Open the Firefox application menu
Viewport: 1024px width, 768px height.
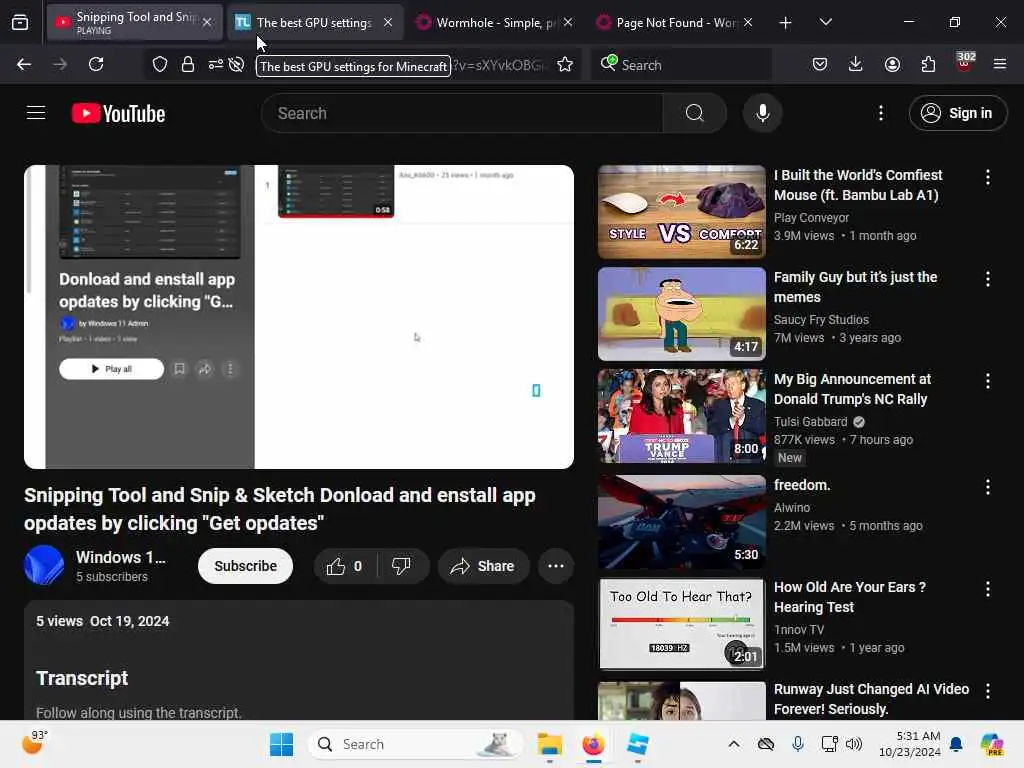(1000, 64)
